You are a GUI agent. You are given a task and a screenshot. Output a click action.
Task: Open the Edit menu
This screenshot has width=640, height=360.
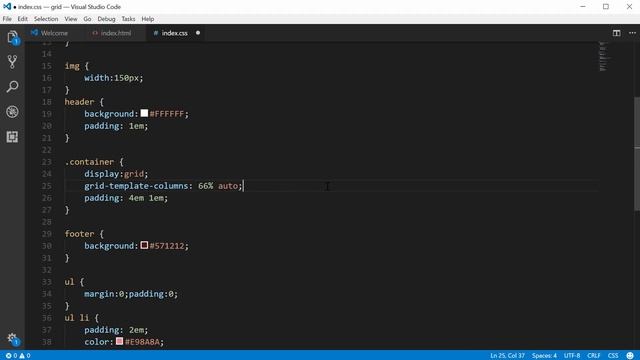[22, 19]
